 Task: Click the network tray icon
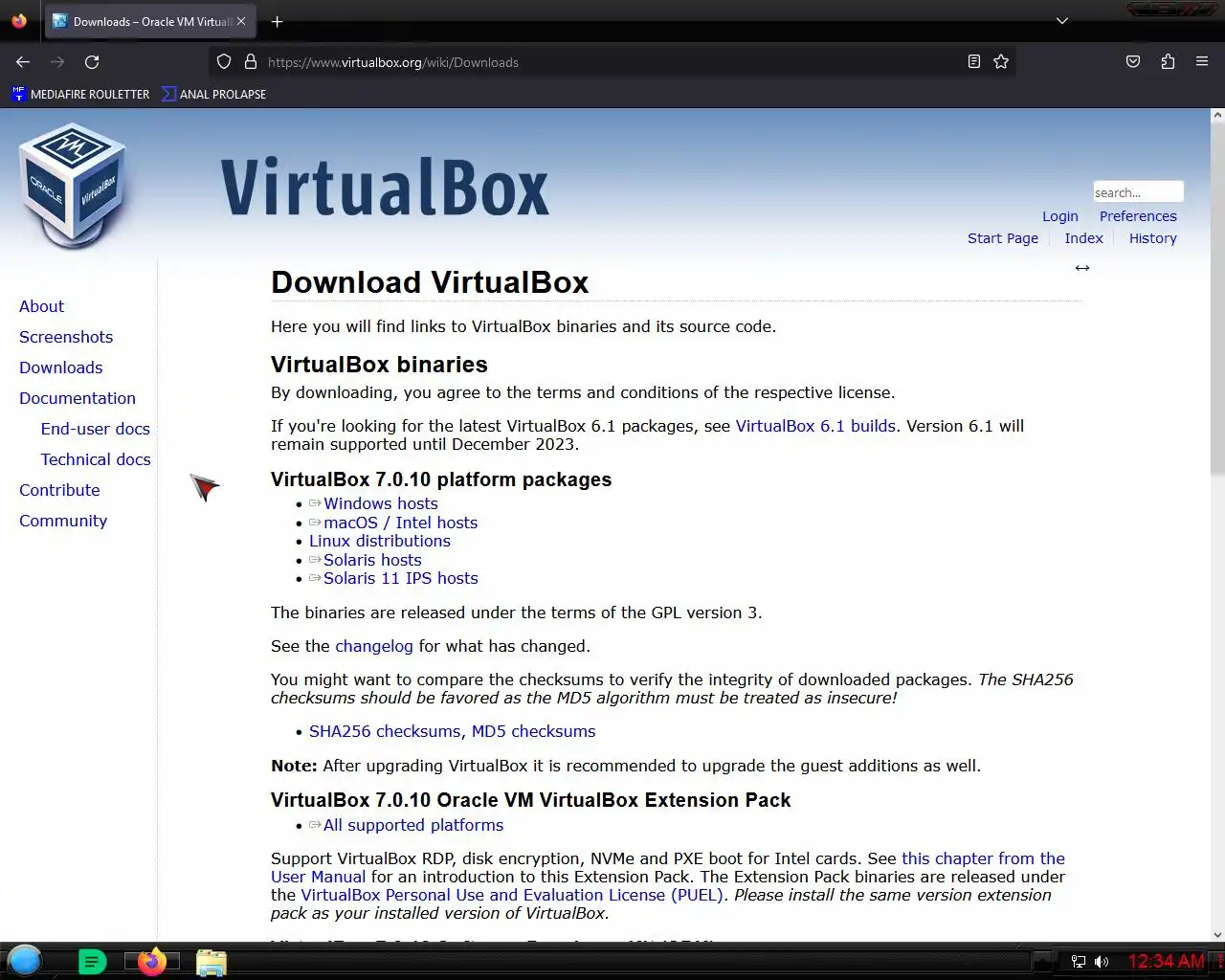click(1079, 962)
